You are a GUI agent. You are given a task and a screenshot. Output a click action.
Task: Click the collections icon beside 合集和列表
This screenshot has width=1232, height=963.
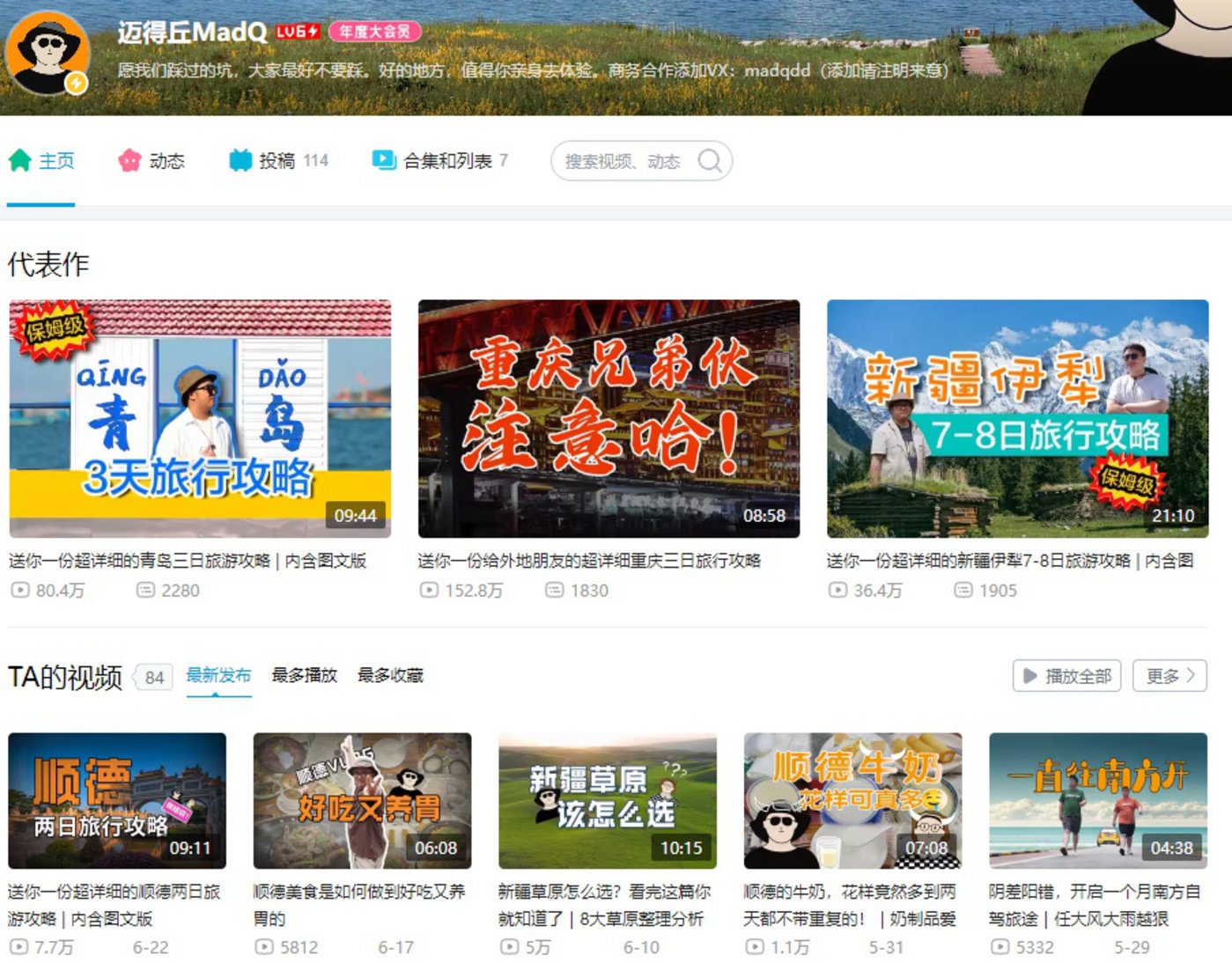384,160
